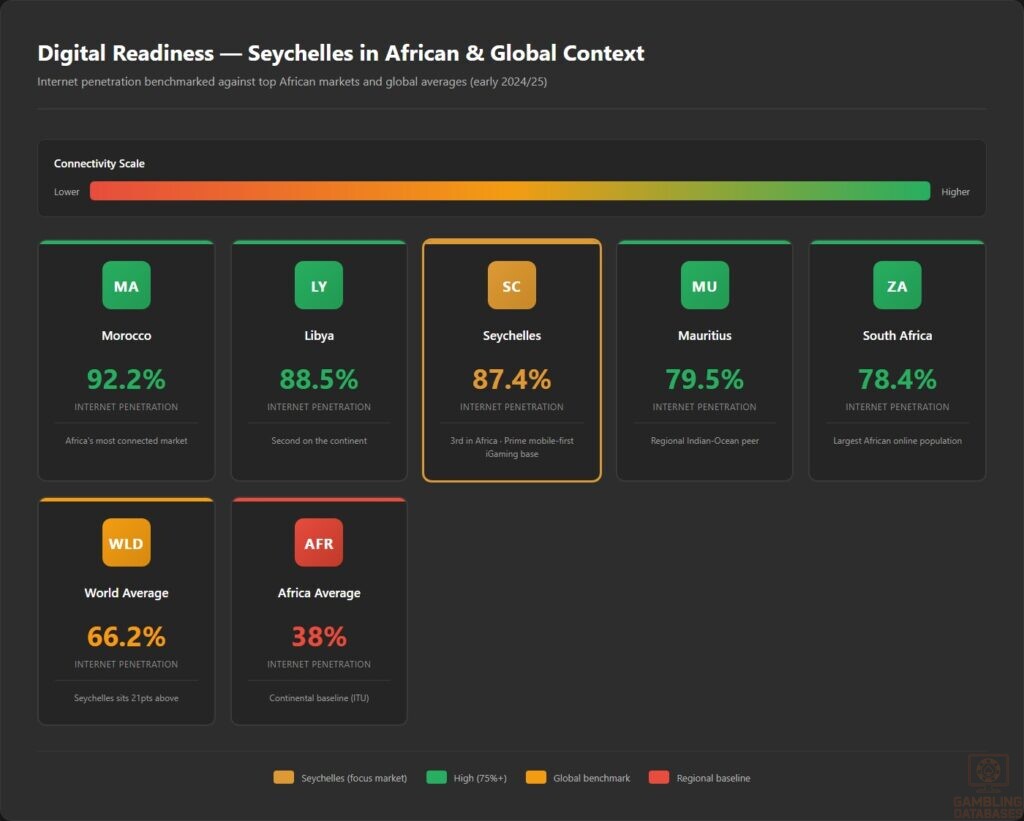Click the 'Mauritius' card title
The image size is (1024, 821).
pyautogui.click(x=705, y=336)
